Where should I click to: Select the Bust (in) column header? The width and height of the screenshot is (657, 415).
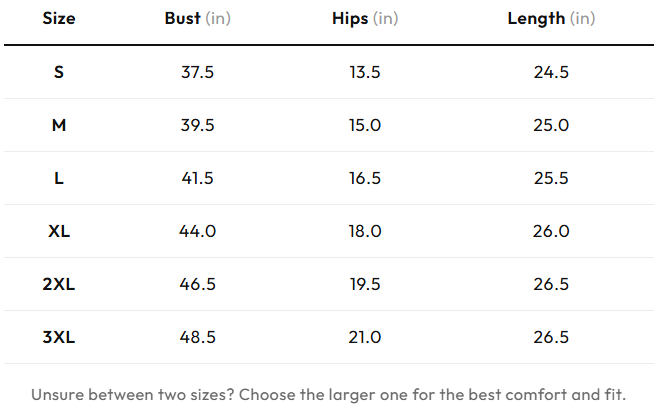197,18
